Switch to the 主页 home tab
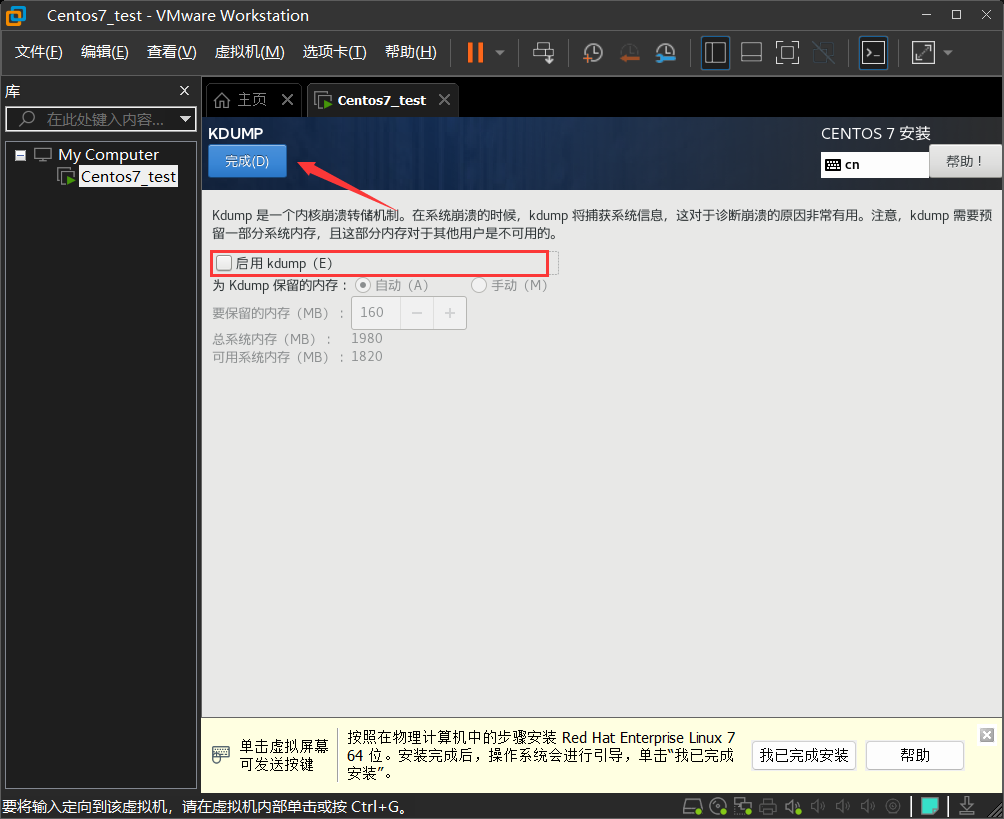This screenshot has height=819, width=1004. pos(241,100)
